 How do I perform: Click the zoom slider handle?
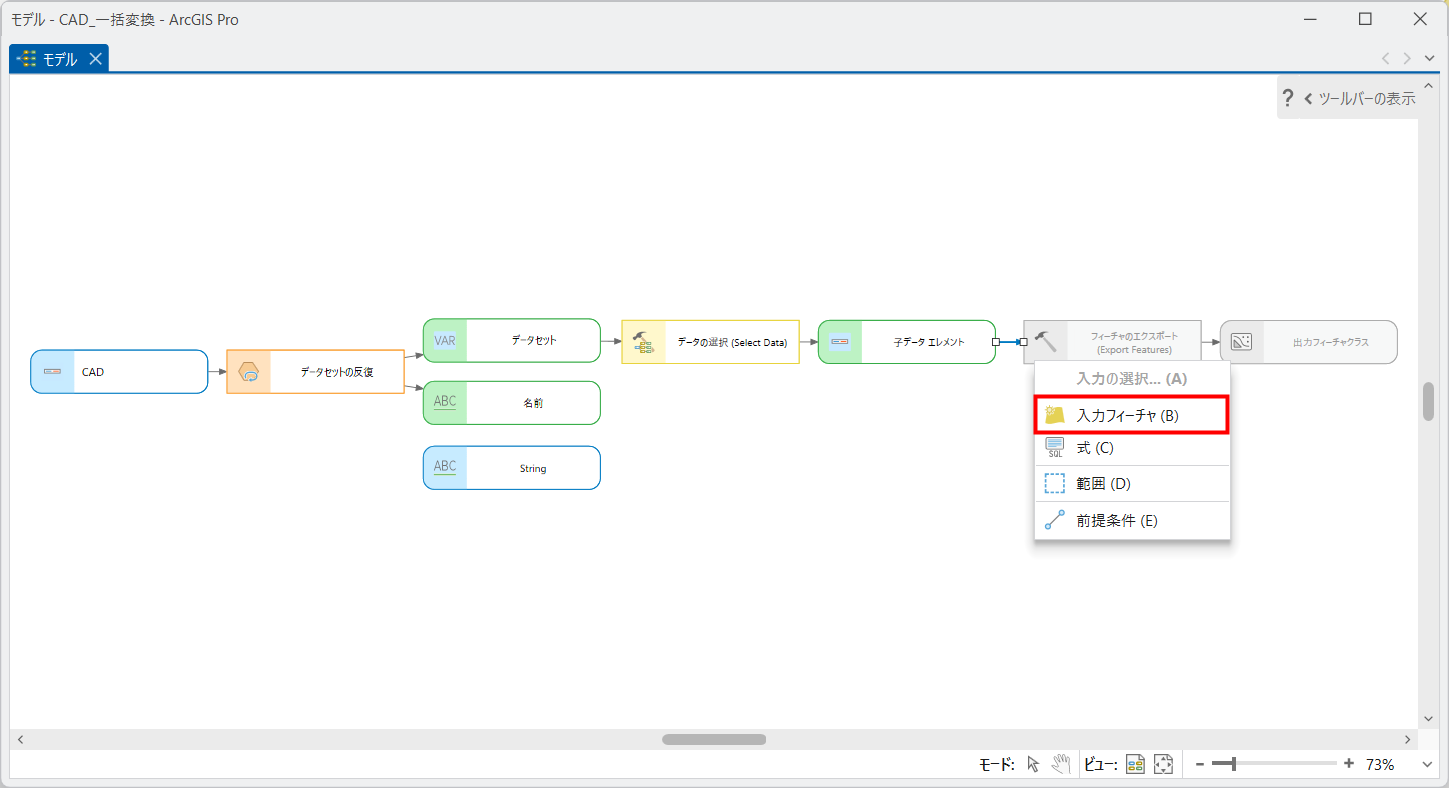tap(1234, 764)
